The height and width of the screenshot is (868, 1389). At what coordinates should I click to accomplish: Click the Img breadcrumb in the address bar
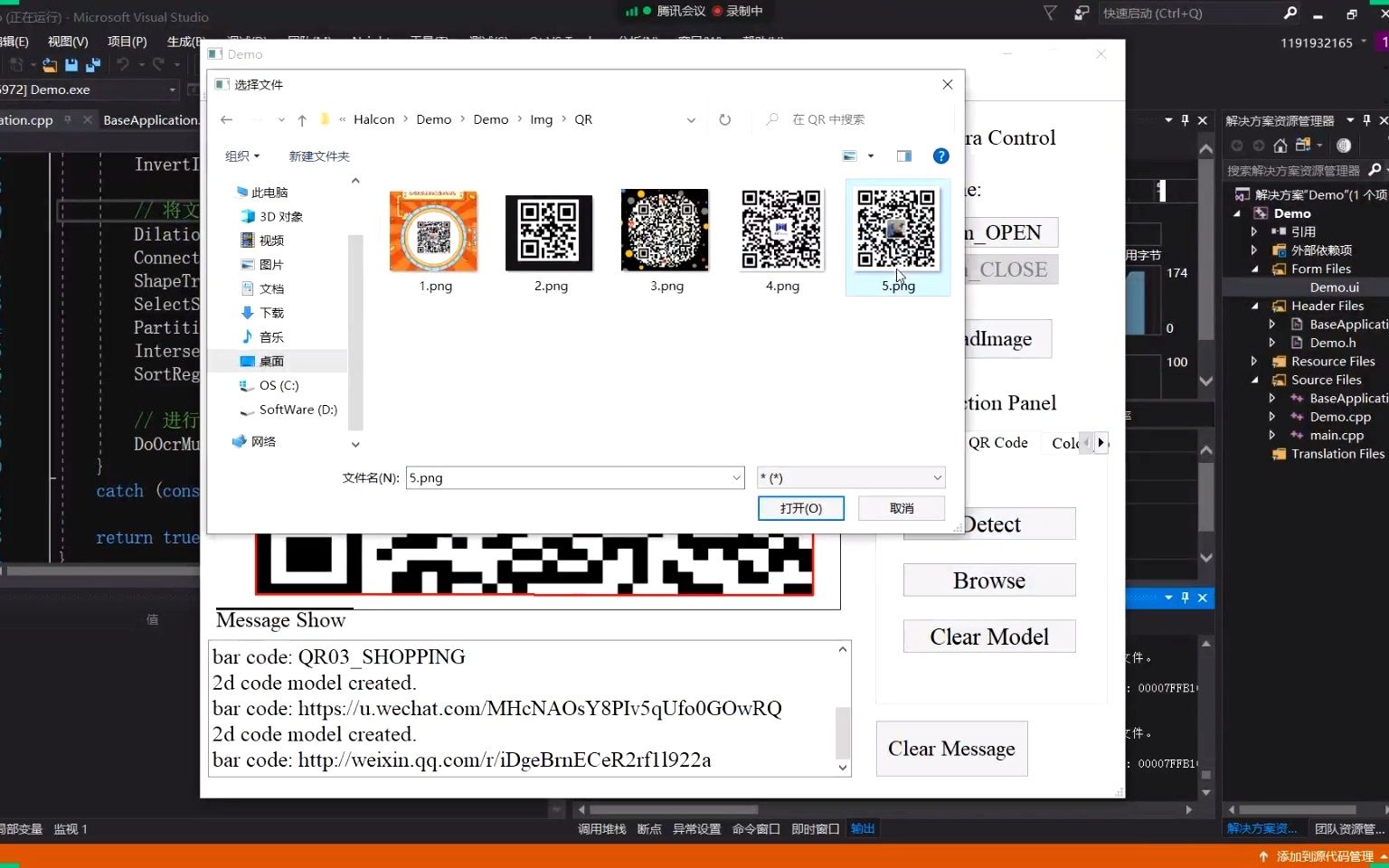click(x=541, y=119)
